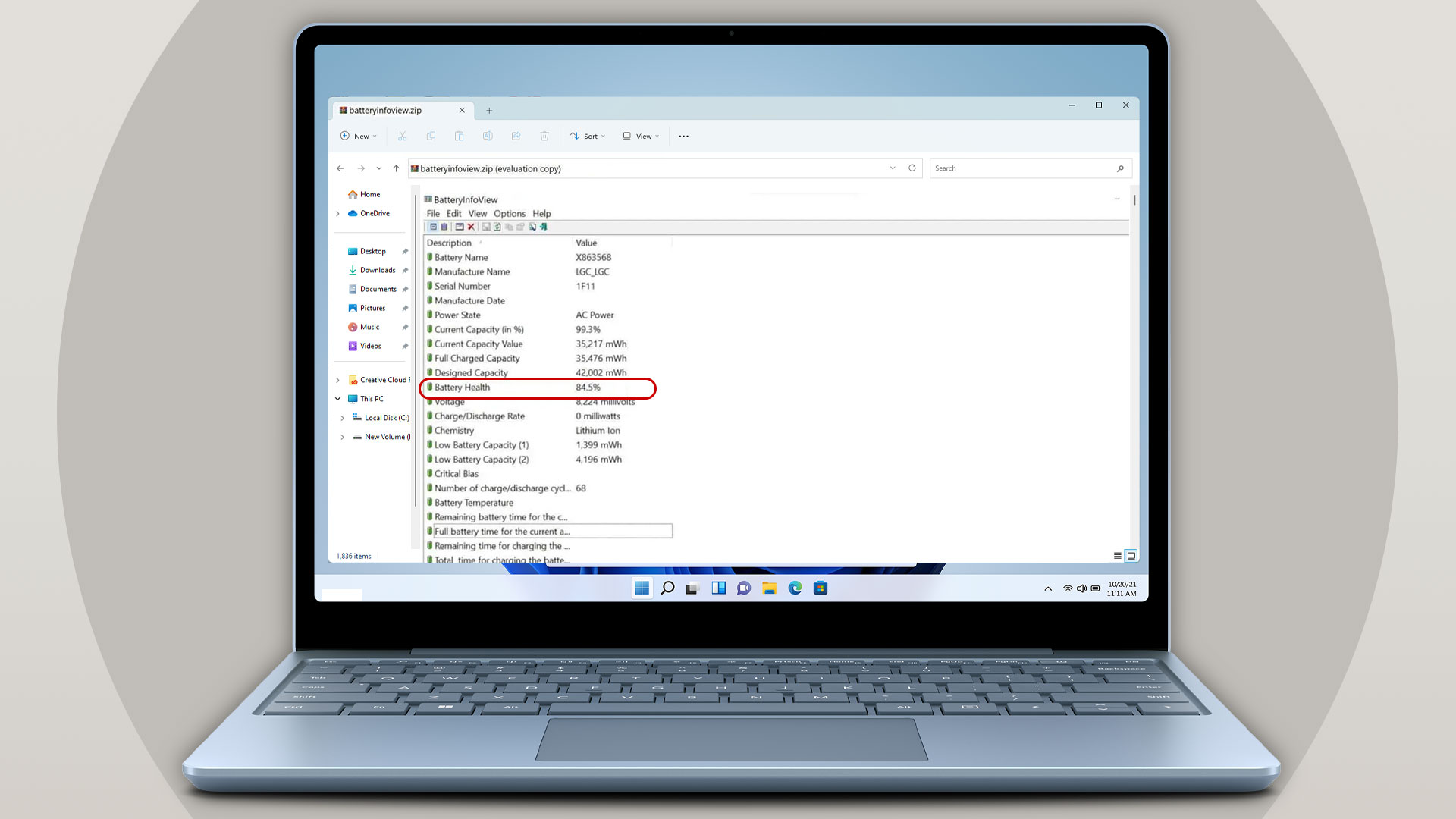This screenshot has height=819, width=1456.
Task: Click the Details view icon bottom-right
Action: (x=1117, y=556)
